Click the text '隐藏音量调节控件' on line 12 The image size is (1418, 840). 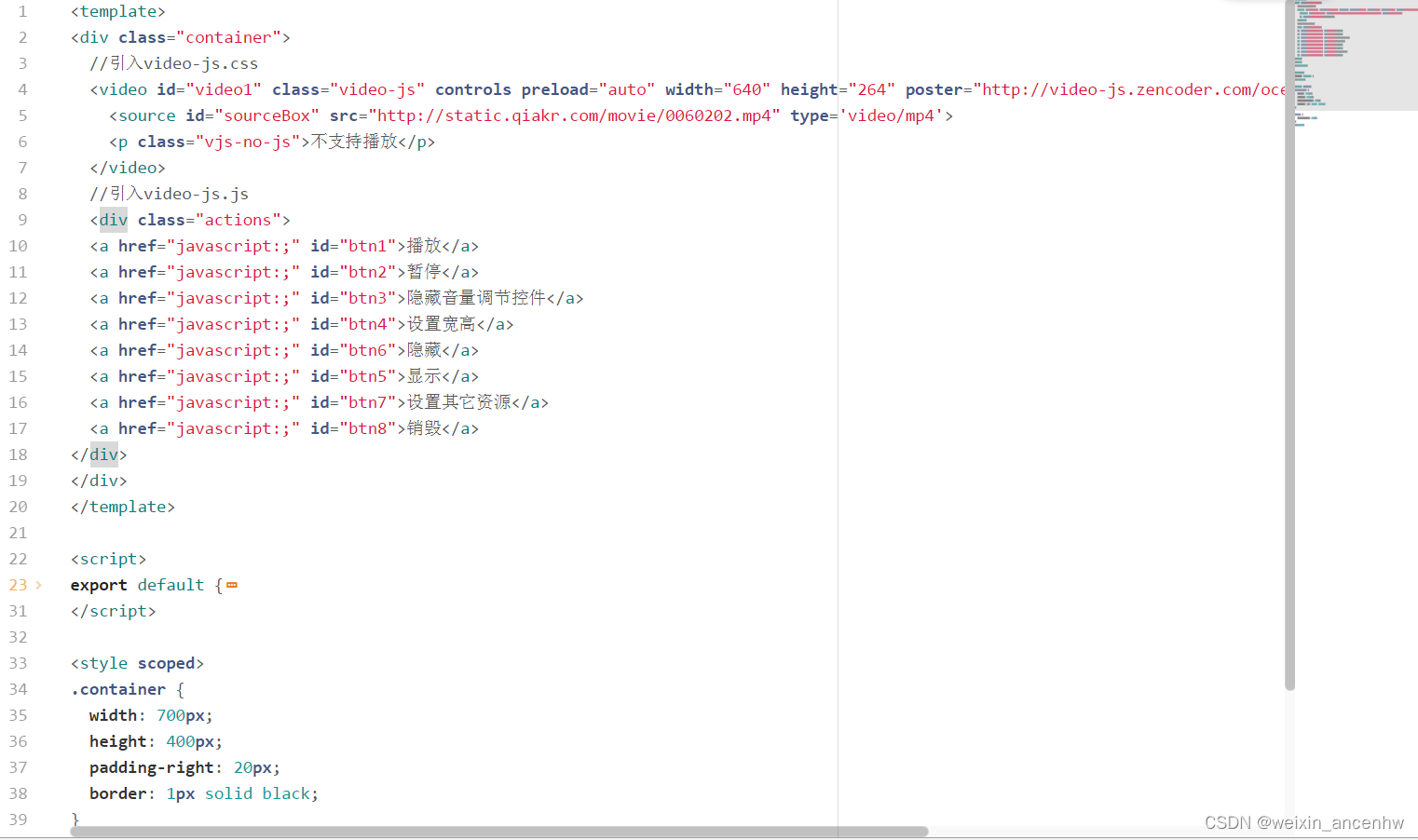476,298
